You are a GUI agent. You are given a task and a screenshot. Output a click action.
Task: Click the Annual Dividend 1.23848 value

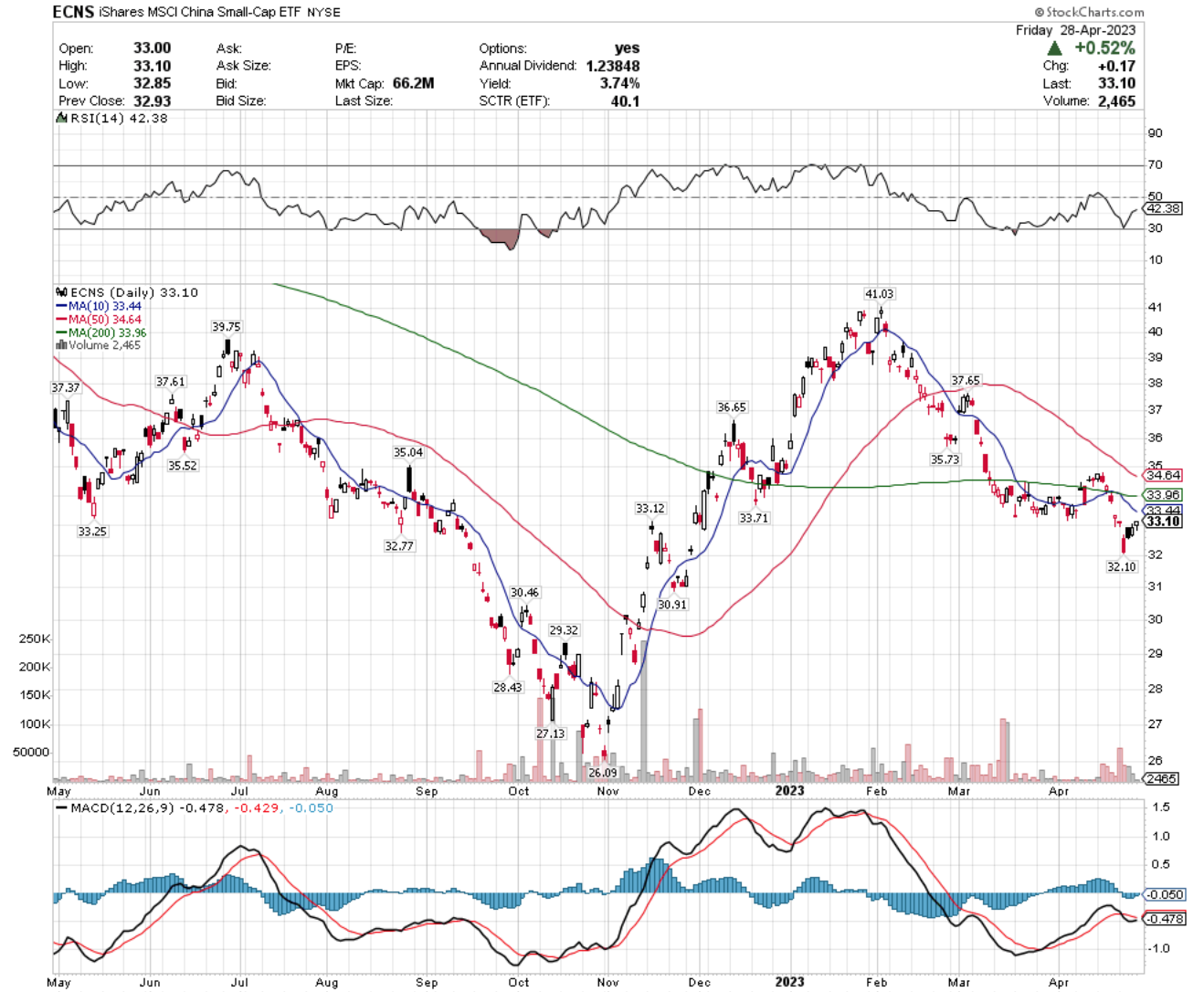pos(613,66)
